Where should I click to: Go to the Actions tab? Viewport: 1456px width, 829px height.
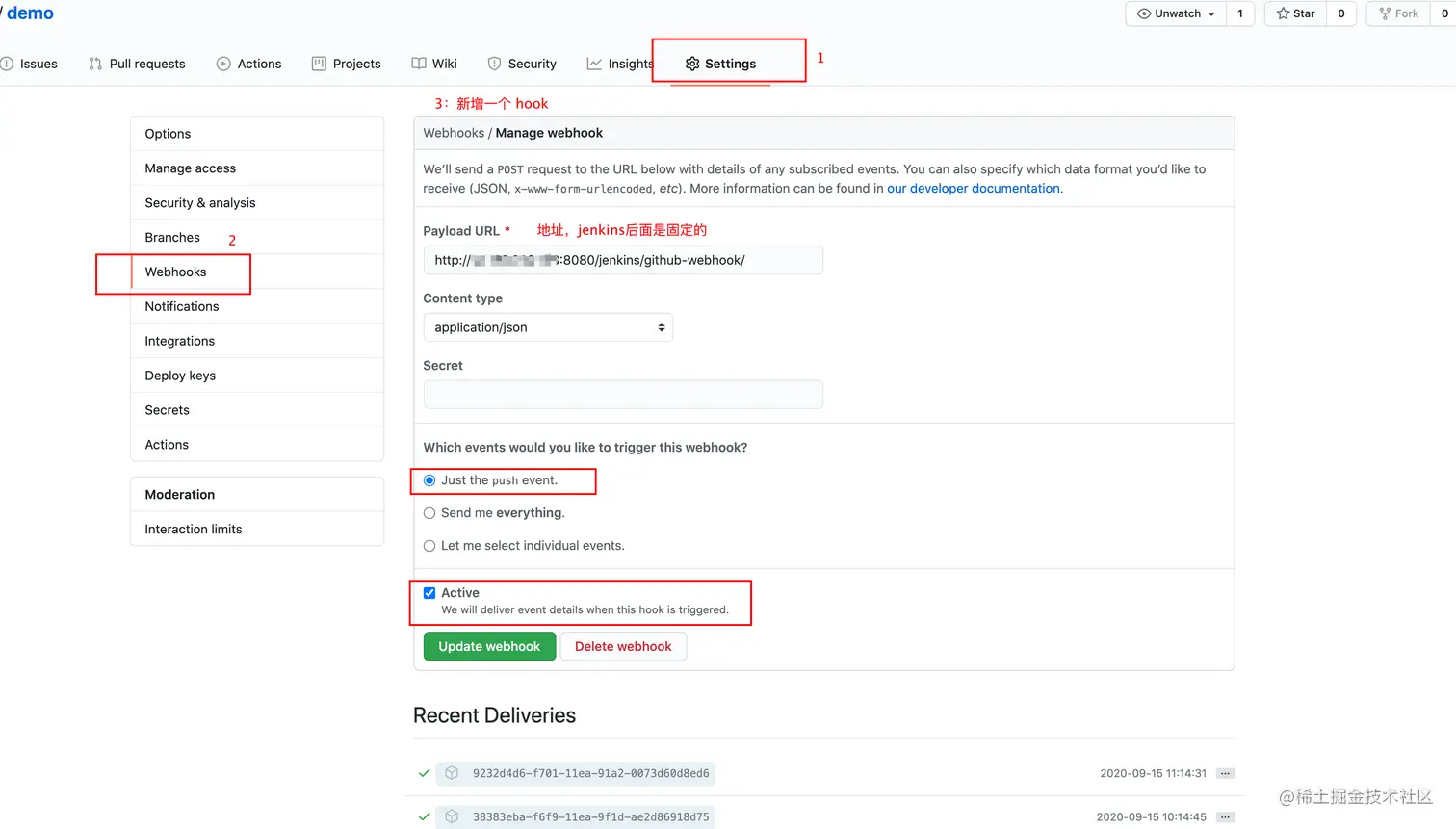point(249,64)
